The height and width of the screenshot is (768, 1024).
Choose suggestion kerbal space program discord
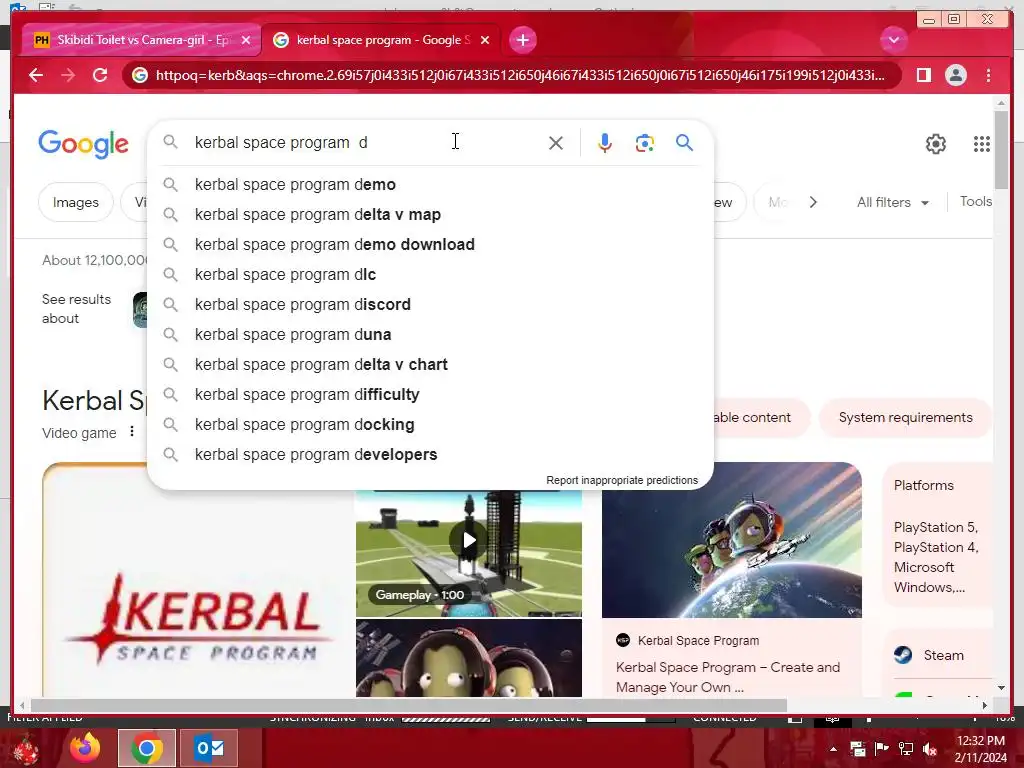431,305
